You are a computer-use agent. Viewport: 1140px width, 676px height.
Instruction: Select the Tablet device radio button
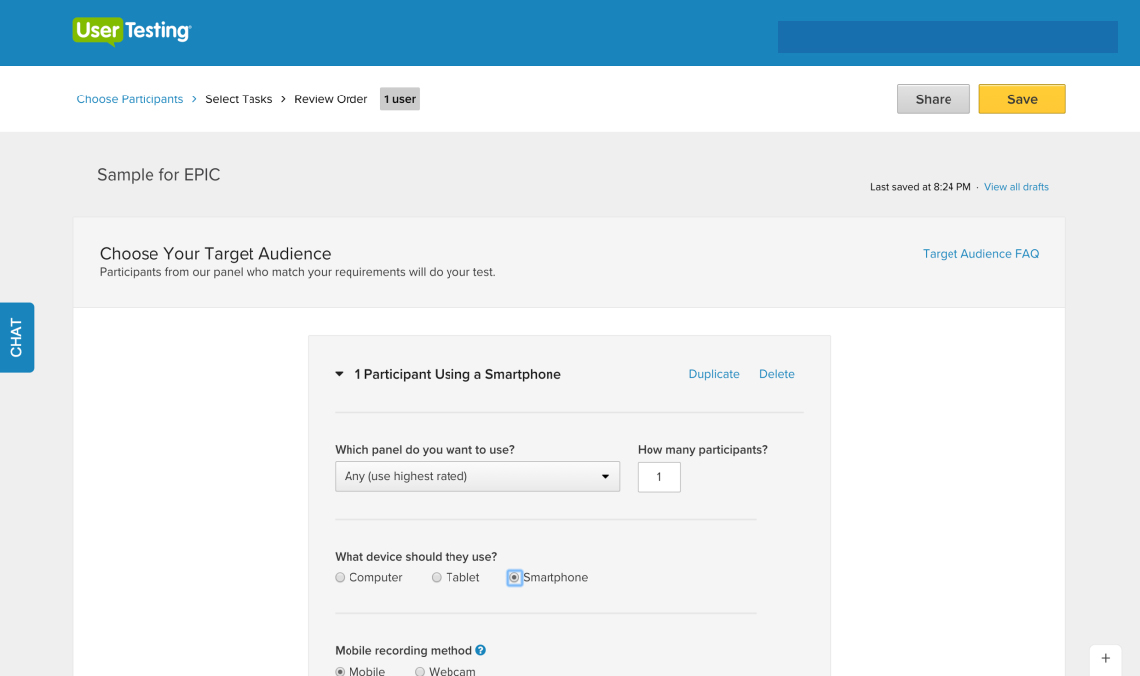(437, 578)
